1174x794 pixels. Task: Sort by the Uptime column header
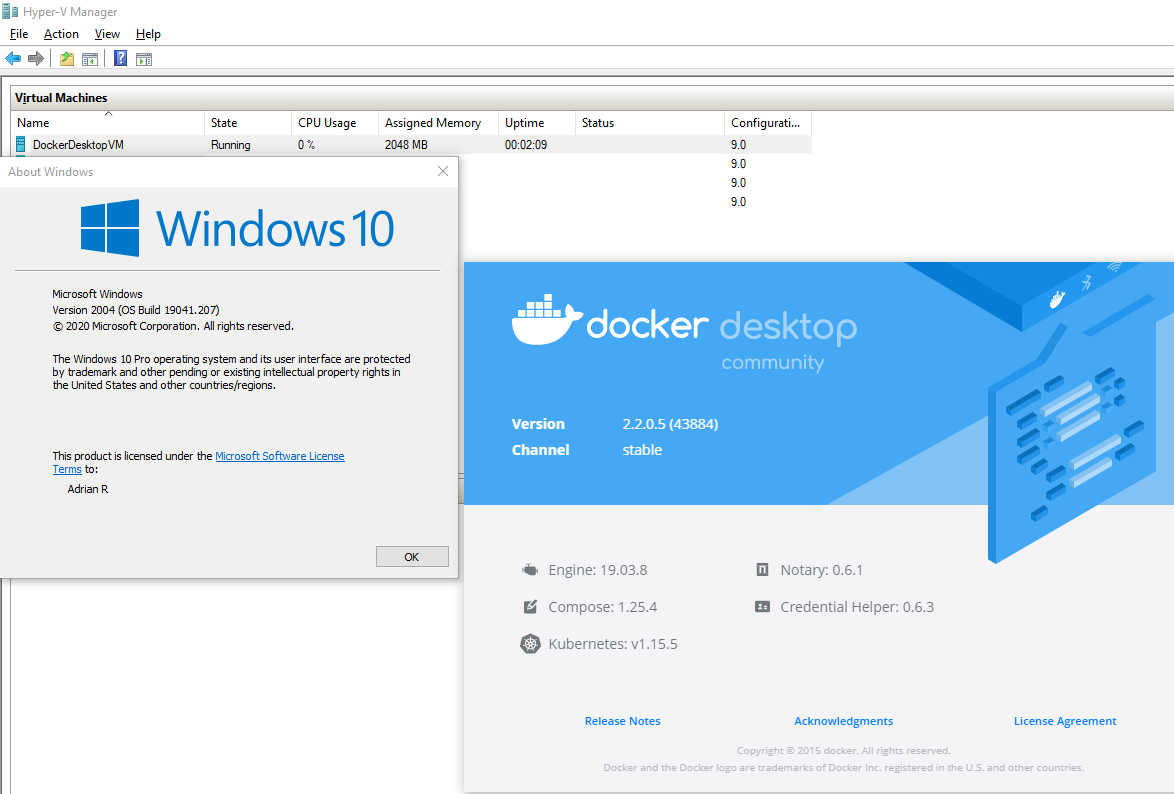[x=537, y=123]
